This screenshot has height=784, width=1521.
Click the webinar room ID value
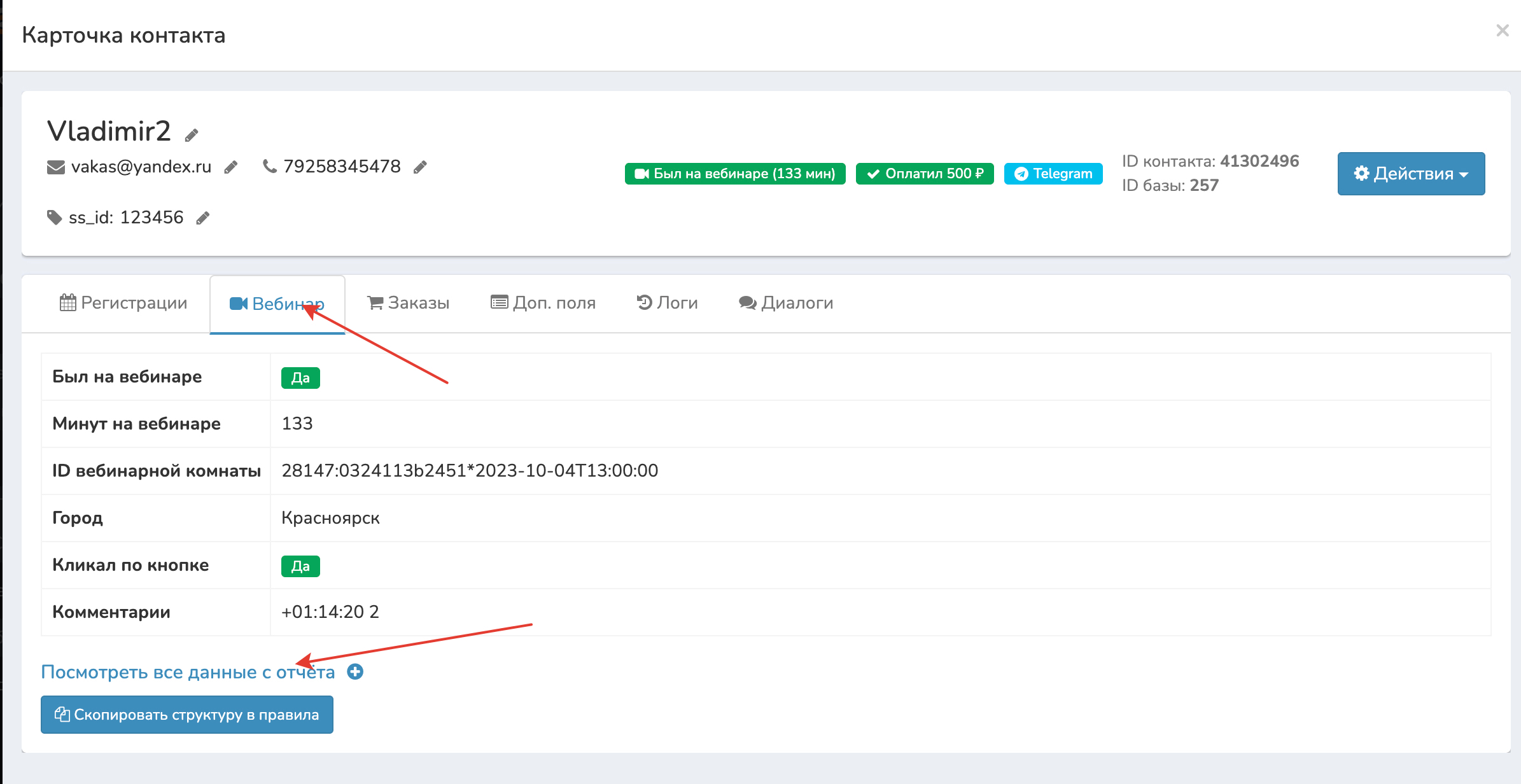pos(470,471)
